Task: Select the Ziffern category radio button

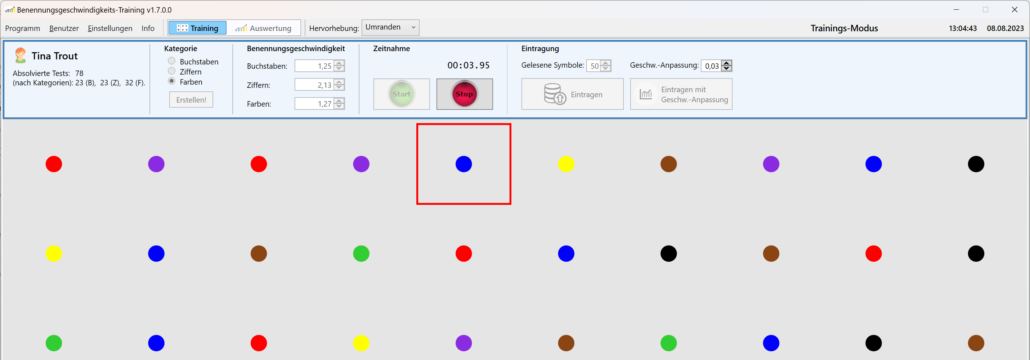Action: click(172, 71)
